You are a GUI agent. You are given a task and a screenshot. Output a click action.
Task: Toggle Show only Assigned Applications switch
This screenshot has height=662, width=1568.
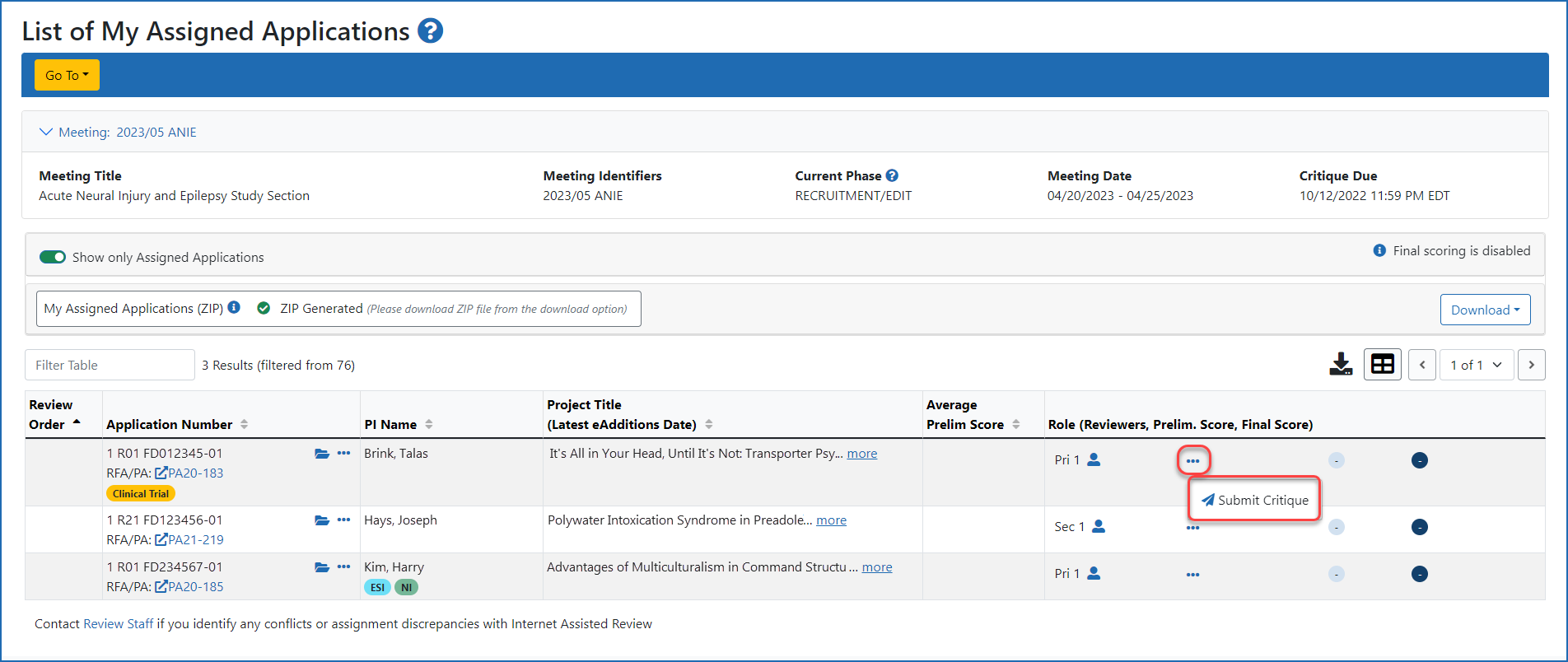[53, 257]
